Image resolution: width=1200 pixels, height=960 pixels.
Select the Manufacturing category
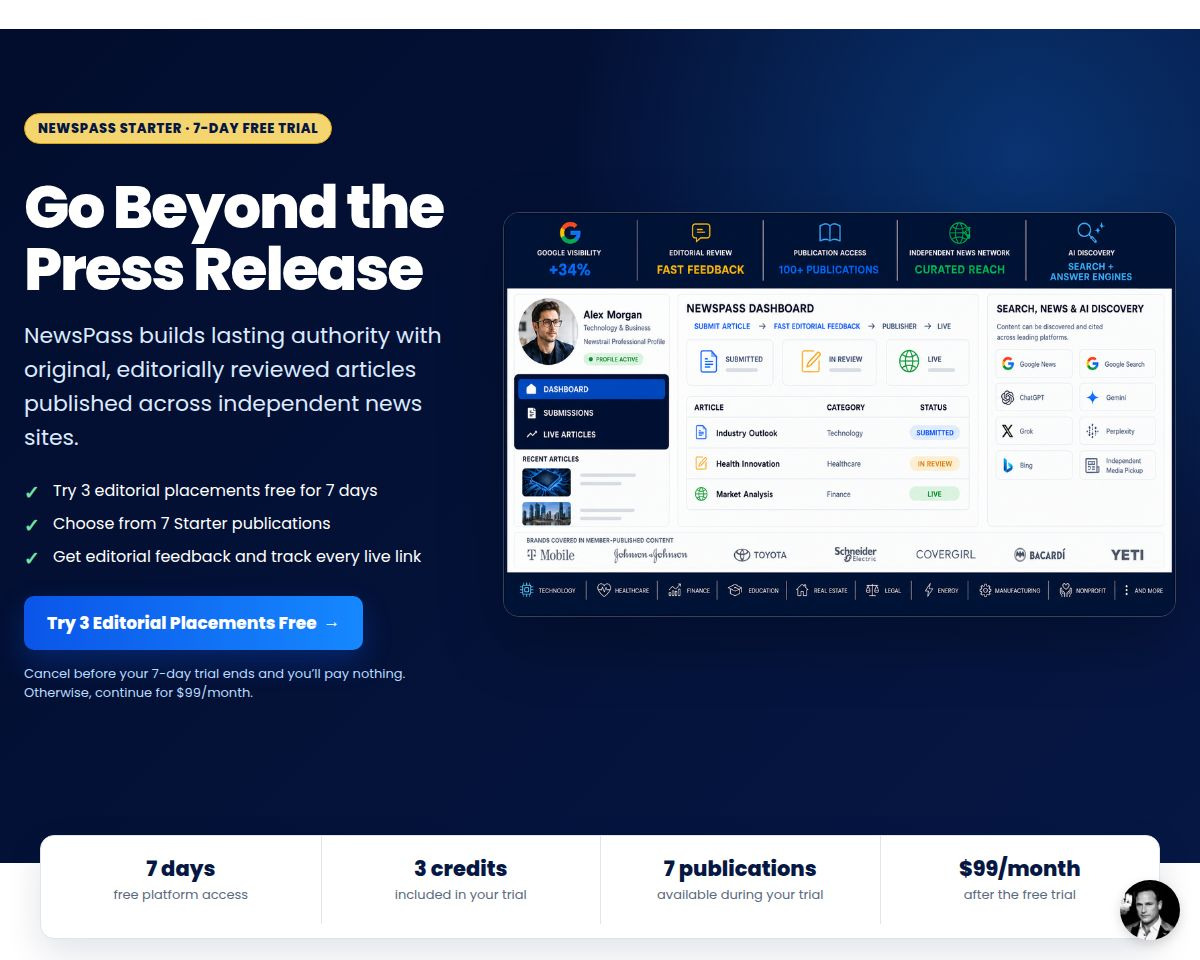pyautogui.click(x=1010, y=591)
